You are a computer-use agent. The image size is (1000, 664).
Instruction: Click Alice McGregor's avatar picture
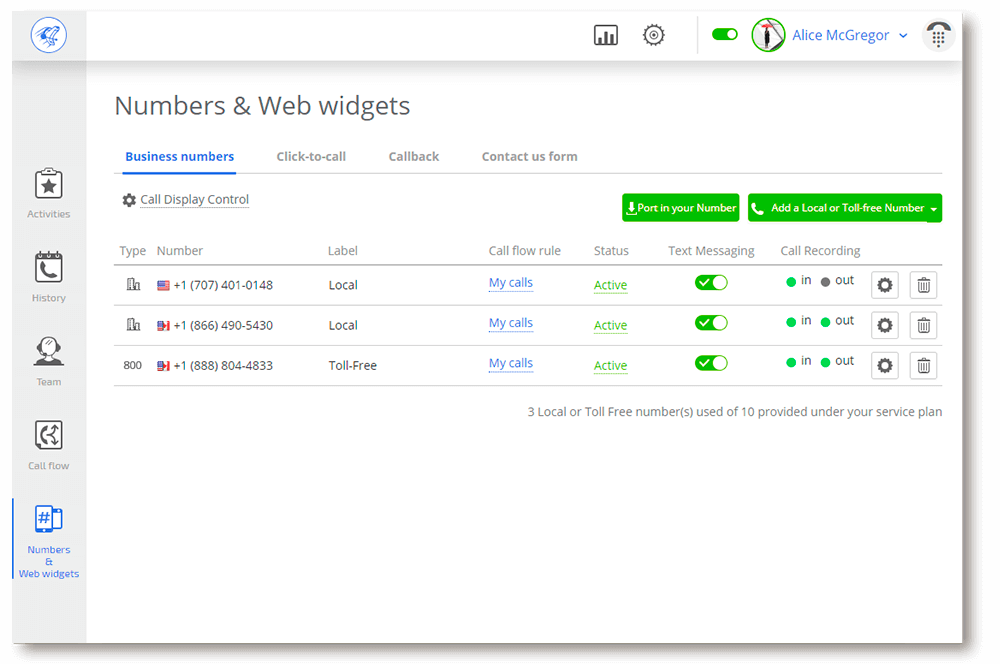click(x=768, y=35)
